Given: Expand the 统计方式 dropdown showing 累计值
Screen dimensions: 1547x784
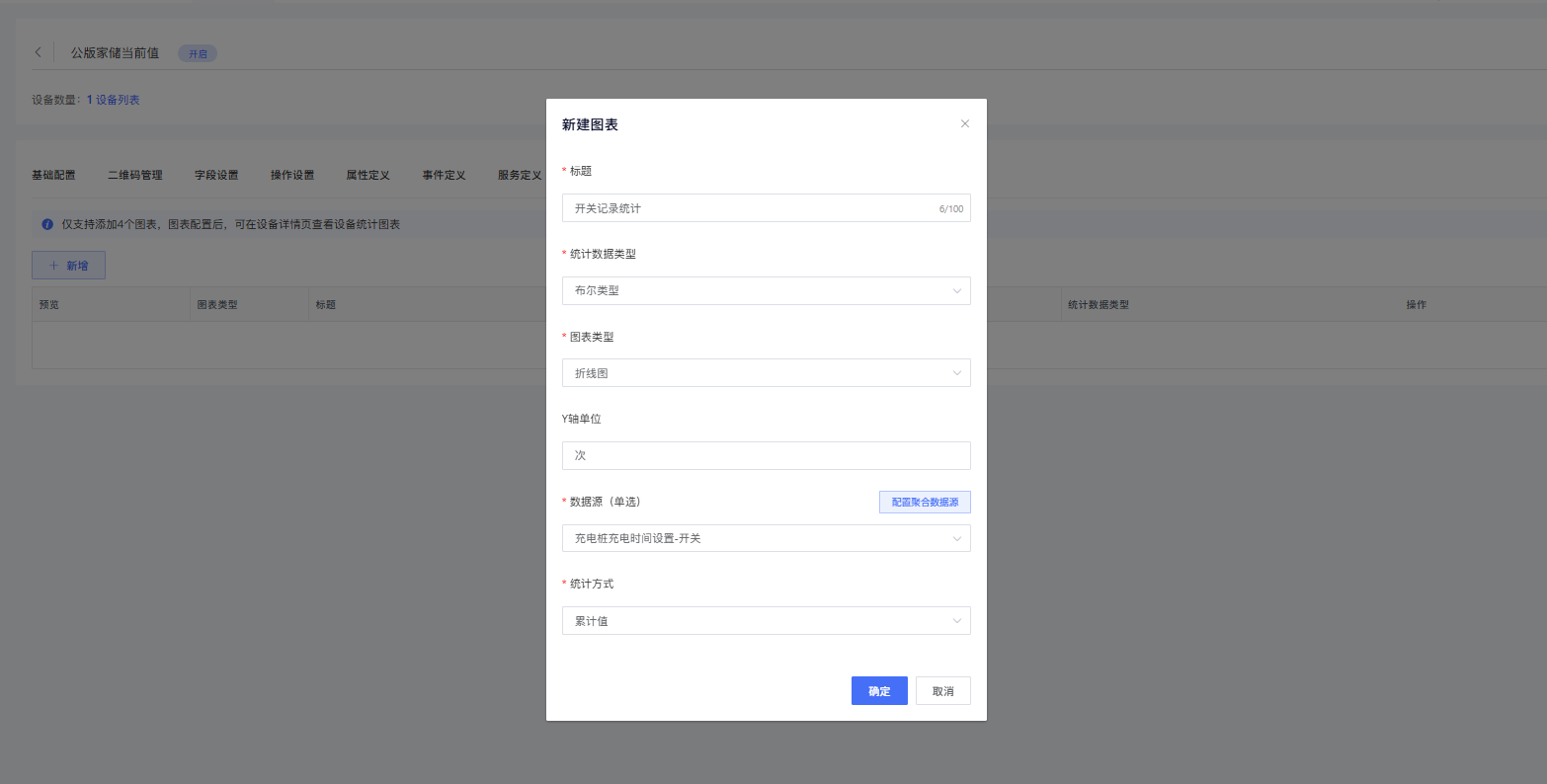Looking at the screenshot, I should pyautogui.click(x=766, y=620).
